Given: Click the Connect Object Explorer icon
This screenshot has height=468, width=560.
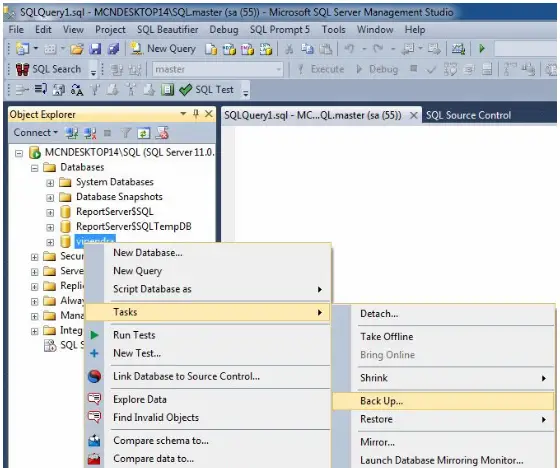Looking at the screenshot, I should point(72,133).
